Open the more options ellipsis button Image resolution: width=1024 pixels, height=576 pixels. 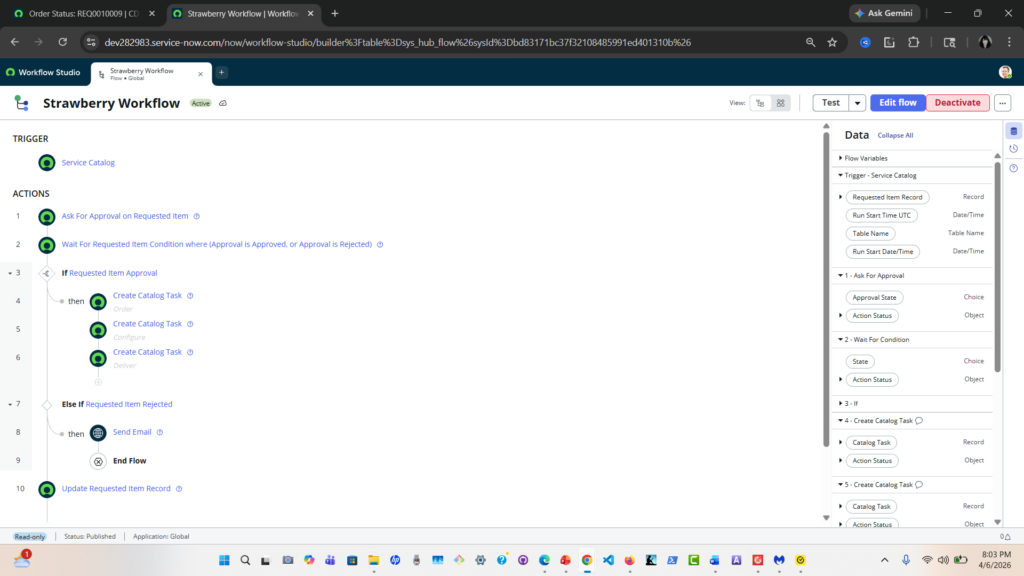pos(1003,103)
